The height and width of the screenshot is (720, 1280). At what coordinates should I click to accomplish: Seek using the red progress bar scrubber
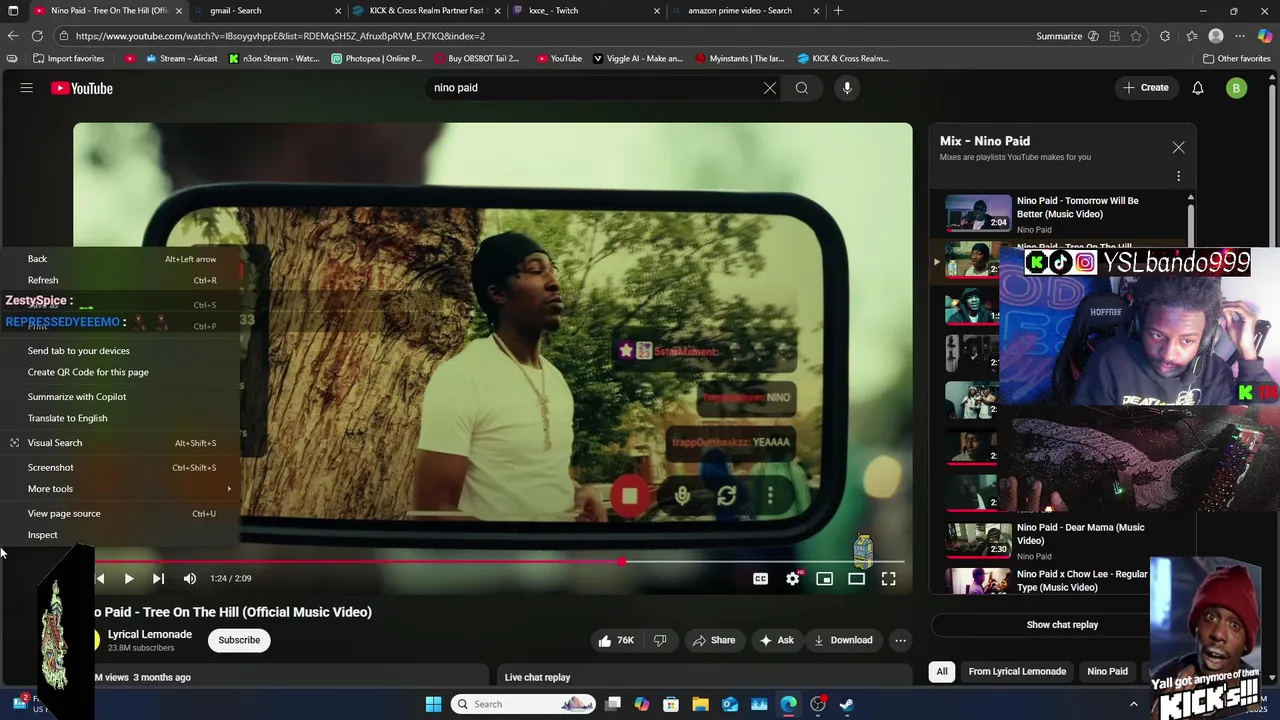(622, 562)
